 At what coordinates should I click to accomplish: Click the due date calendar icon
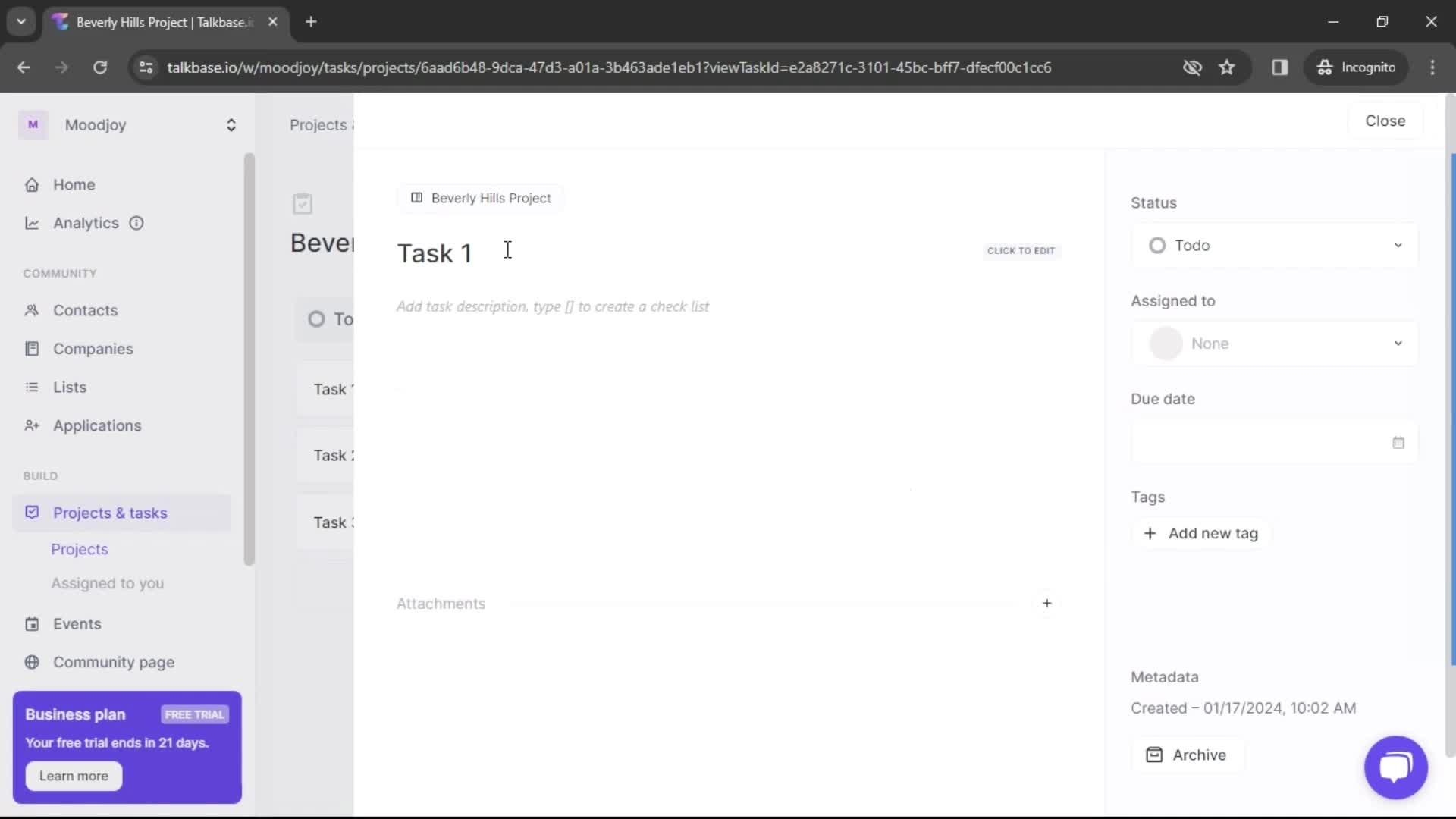[x=1398, y=442]
